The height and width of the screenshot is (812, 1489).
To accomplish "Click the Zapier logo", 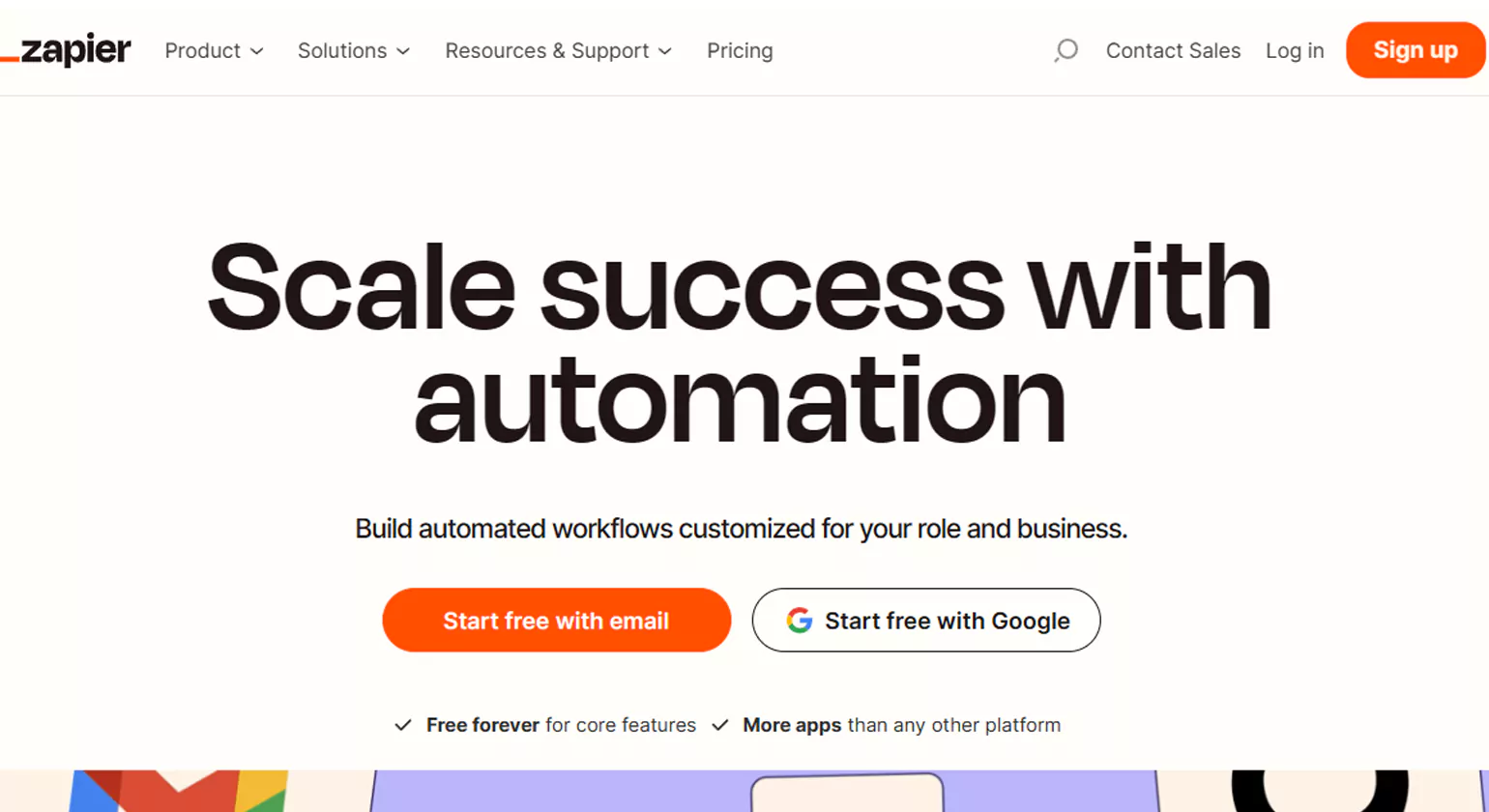I will pos(68,48).
